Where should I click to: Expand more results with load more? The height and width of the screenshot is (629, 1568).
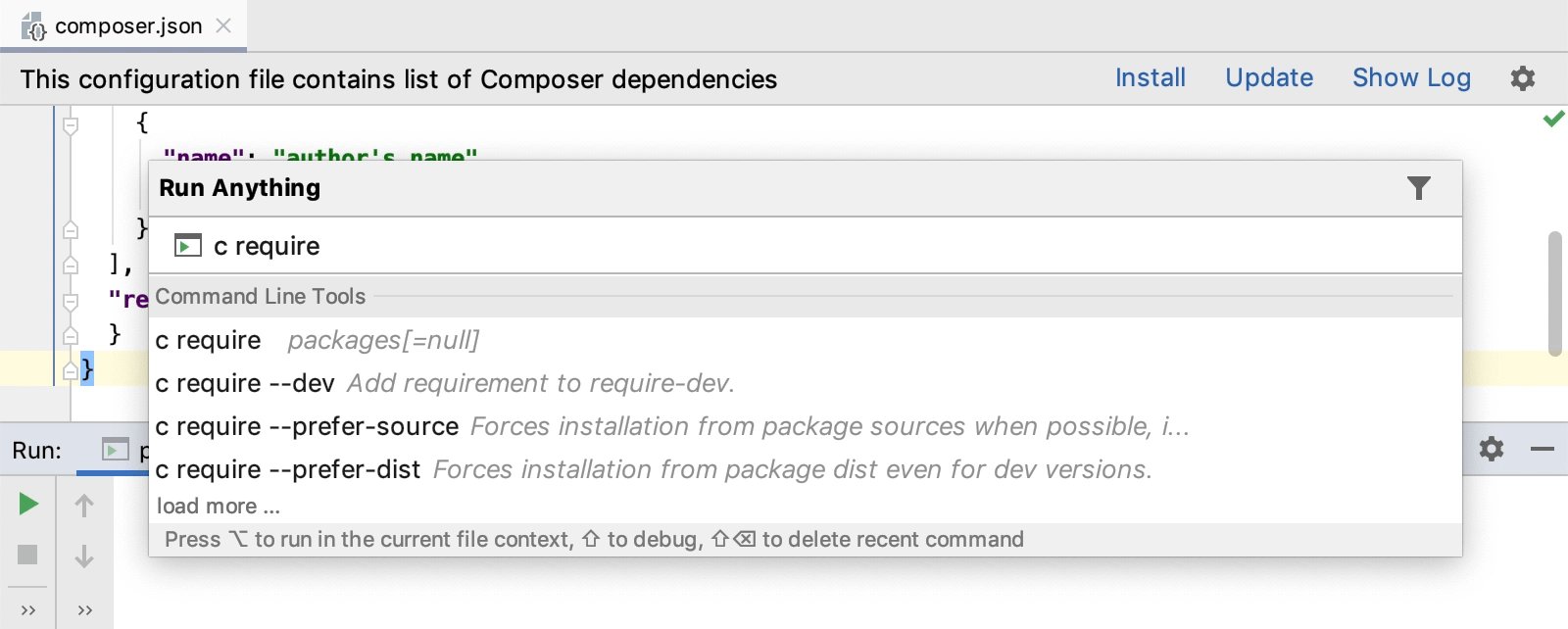218,506
